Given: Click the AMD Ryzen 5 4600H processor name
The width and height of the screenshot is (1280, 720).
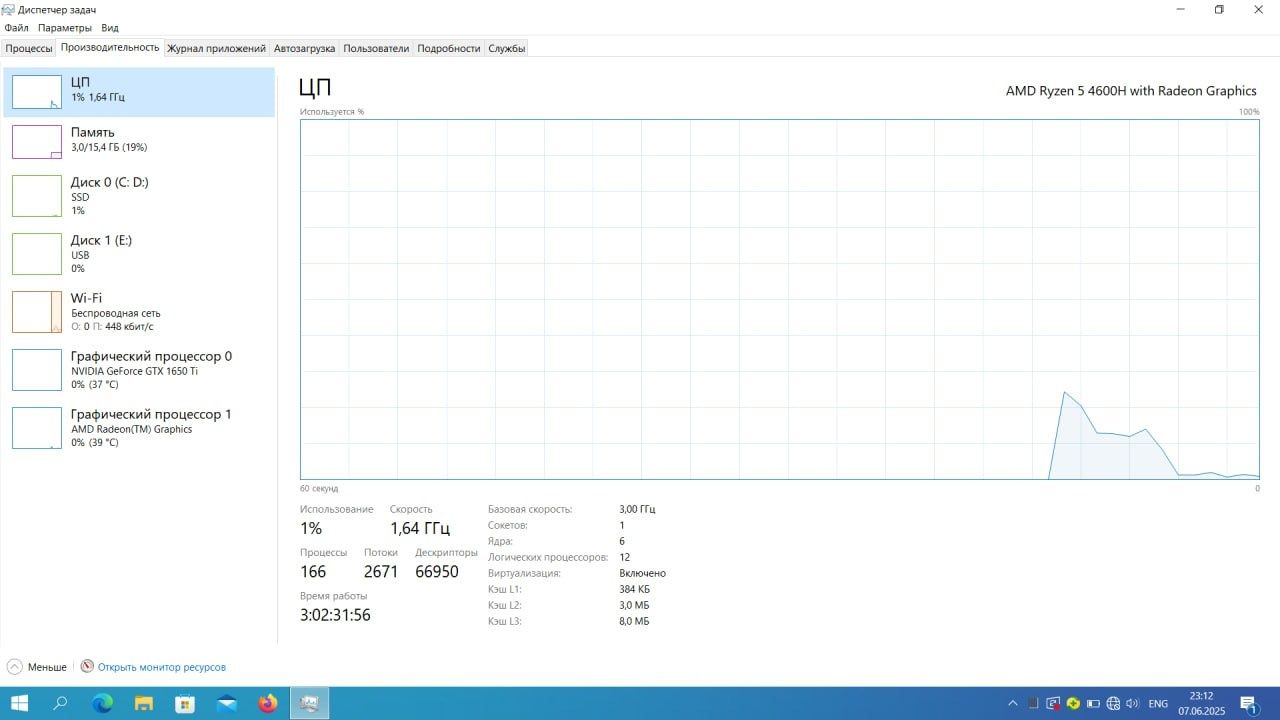Looking at the screenshot, I should tap(1131, 91).
